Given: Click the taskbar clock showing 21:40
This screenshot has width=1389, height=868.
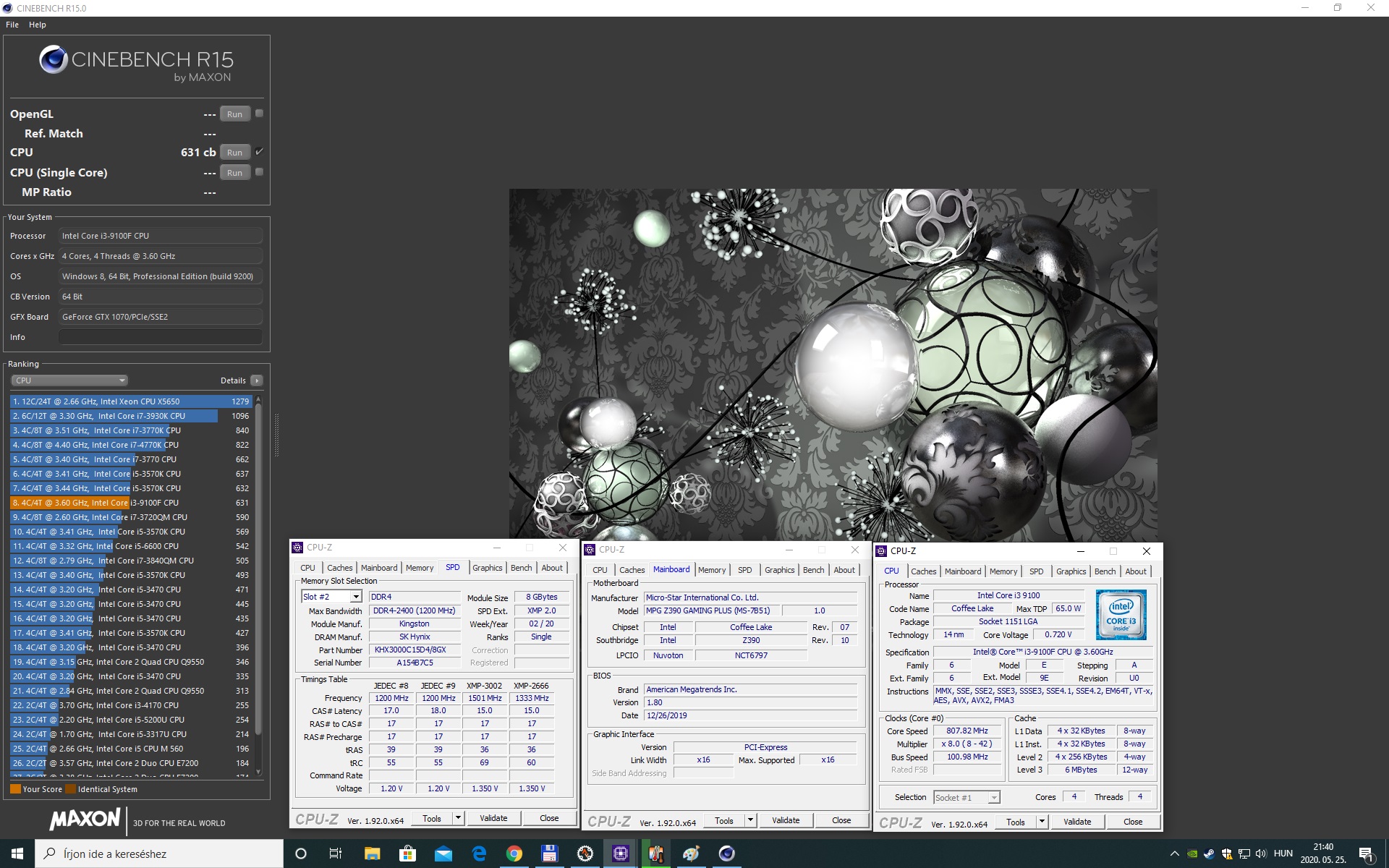Looking at the screenshot, I should (x=1322, y=854).
